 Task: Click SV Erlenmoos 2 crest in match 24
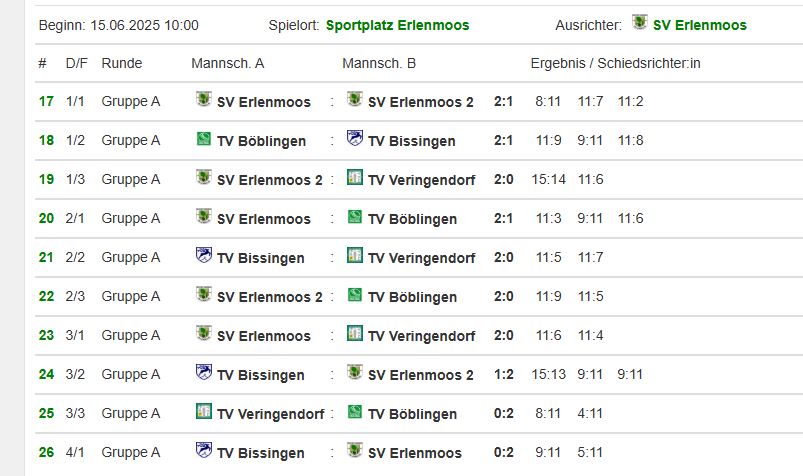tap(355, 373)
